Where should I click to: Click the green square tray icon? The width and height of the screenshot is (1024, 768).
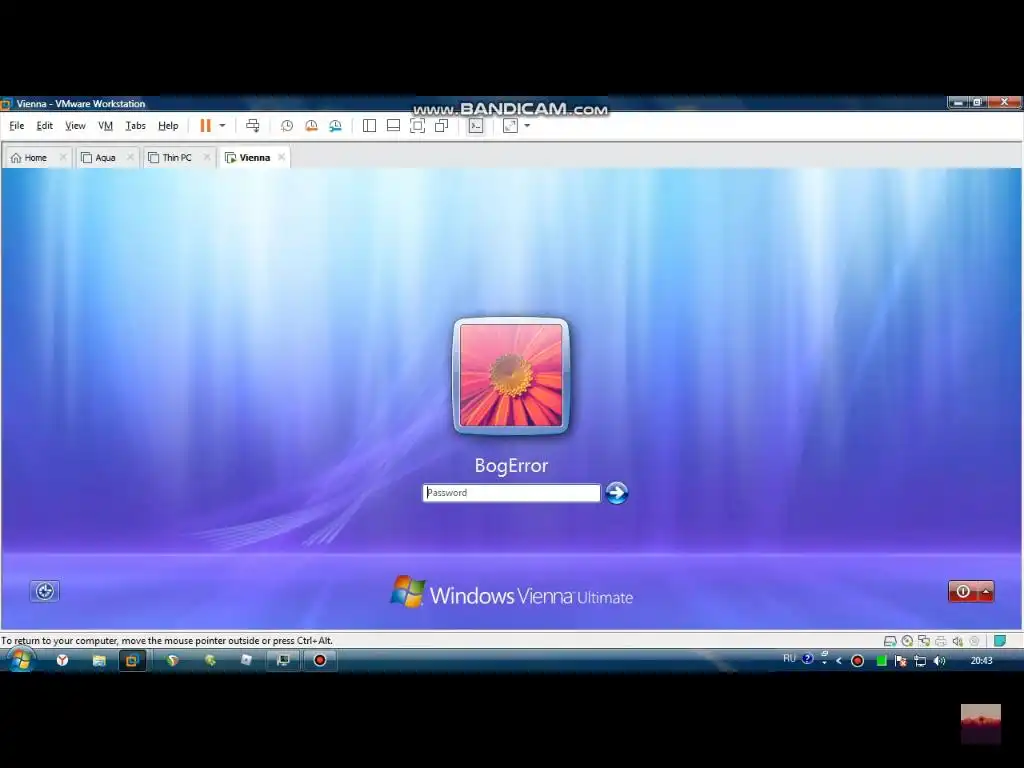(881, 661)
